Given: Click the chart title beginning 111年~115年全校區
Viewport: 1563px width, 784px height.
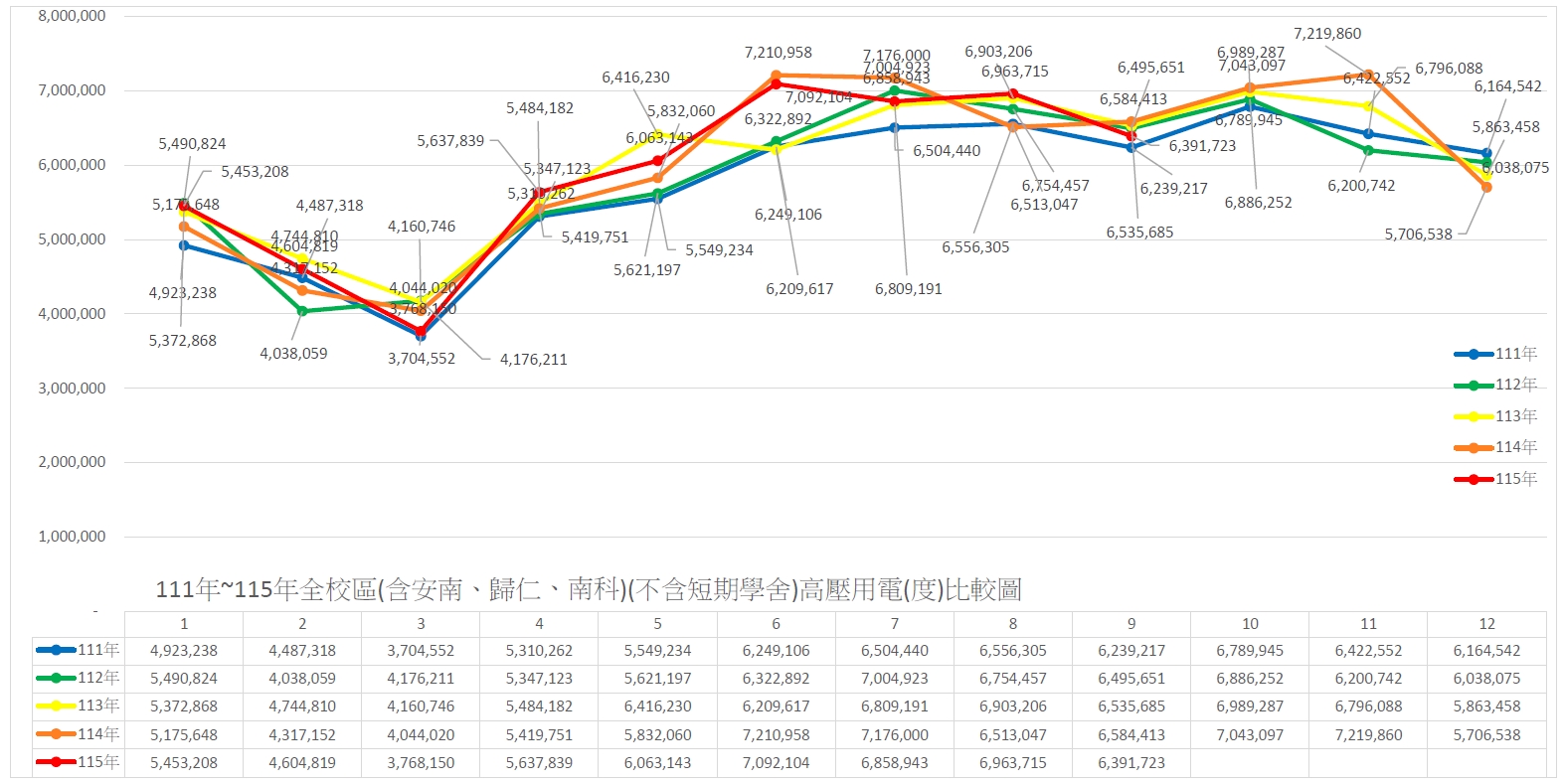Looking at the screenshot, I should [589, 590].
